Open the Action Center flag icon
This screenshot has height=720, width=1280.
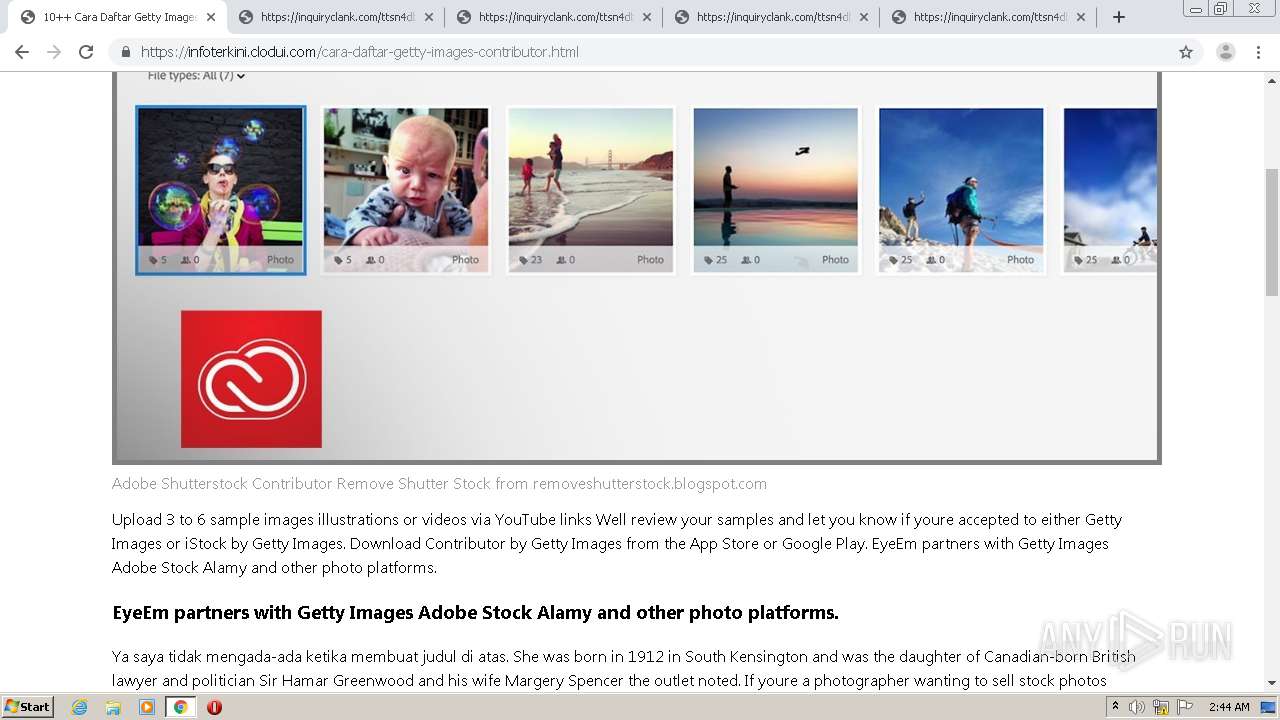point(1183,707)
